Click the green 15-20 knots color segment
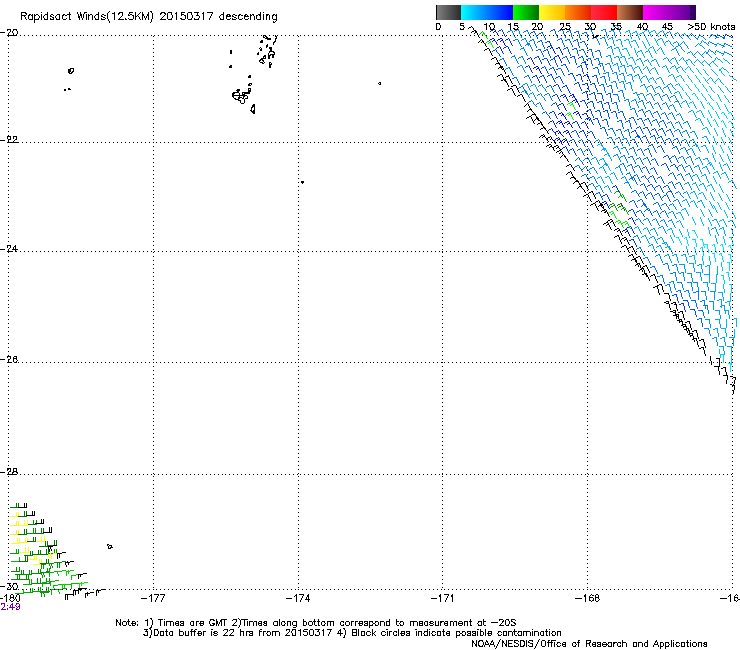The width and height of the screenshot is (740, 650). (526, 12)
